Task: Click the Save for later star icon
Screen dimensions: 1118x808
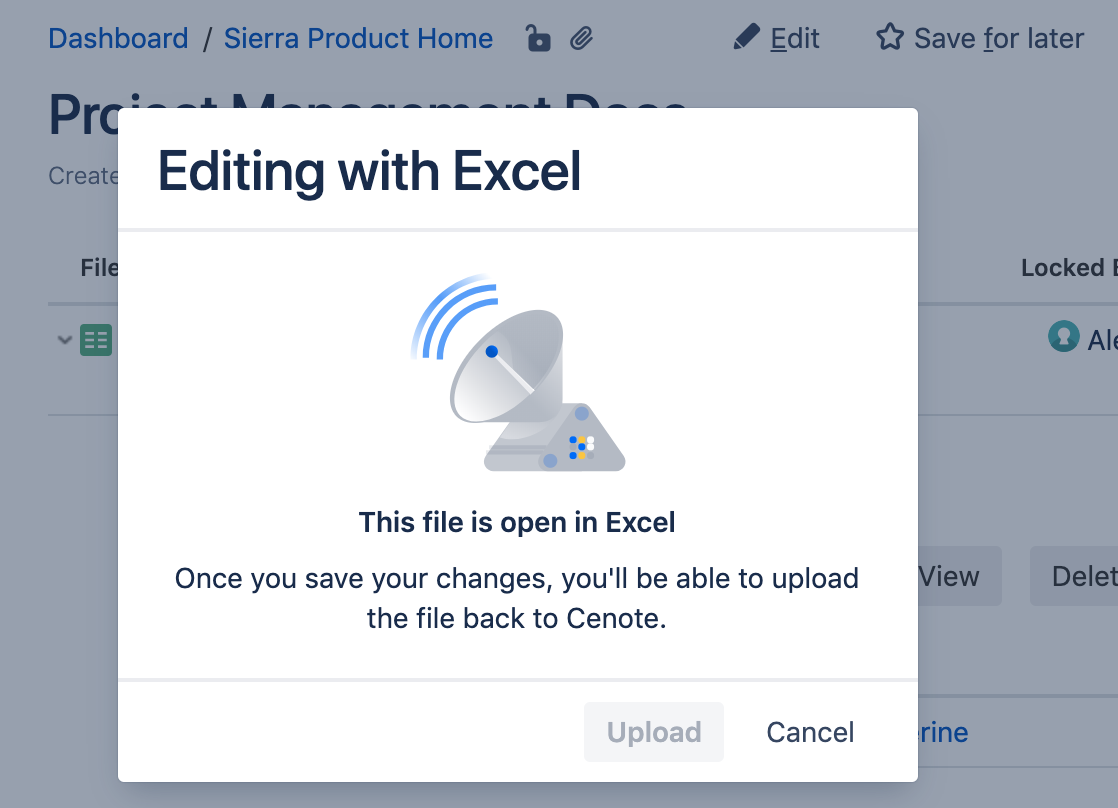Action: point(889,38)
